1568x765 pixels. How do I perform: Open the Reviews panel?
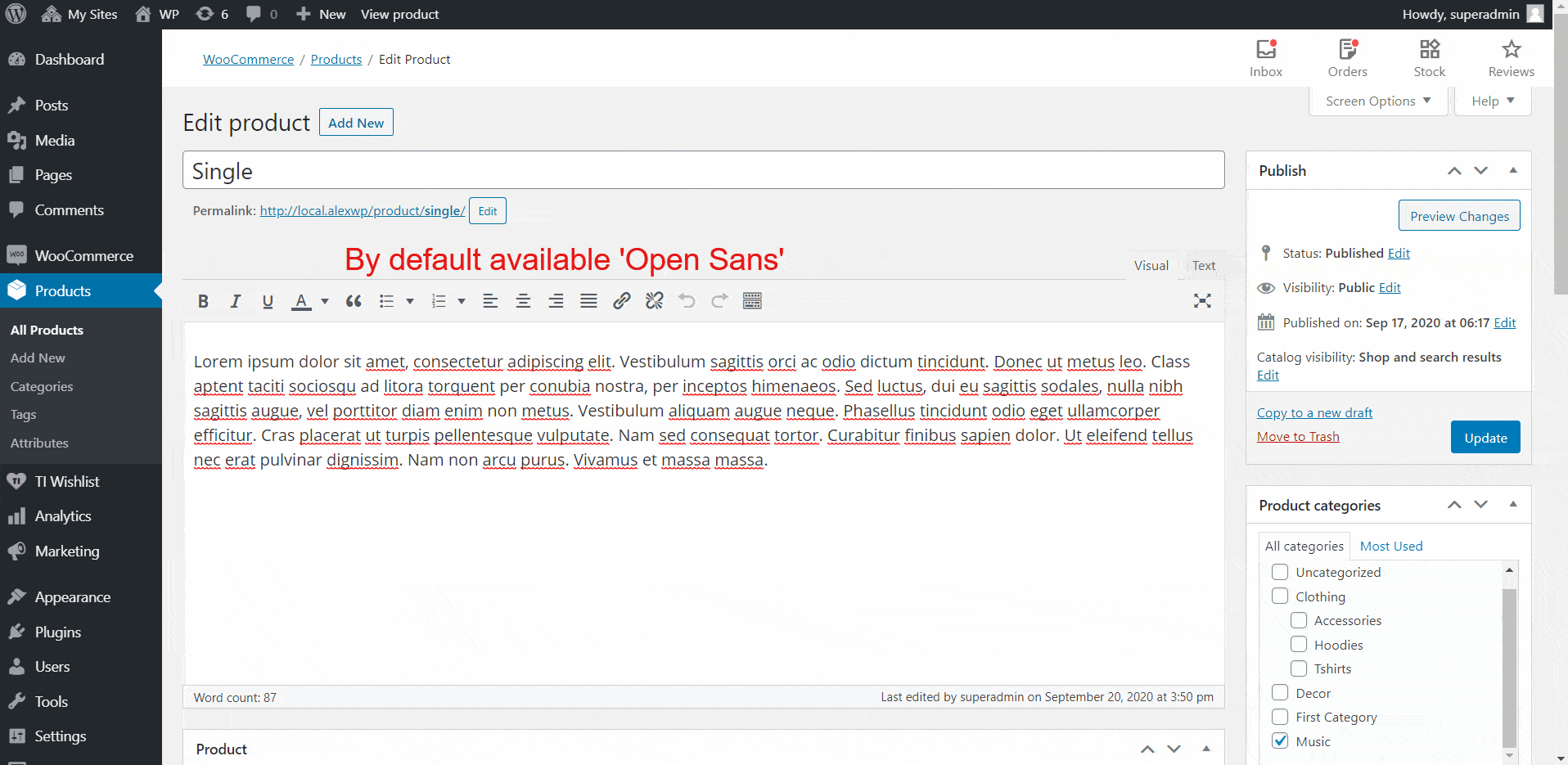pos(1512,58)
